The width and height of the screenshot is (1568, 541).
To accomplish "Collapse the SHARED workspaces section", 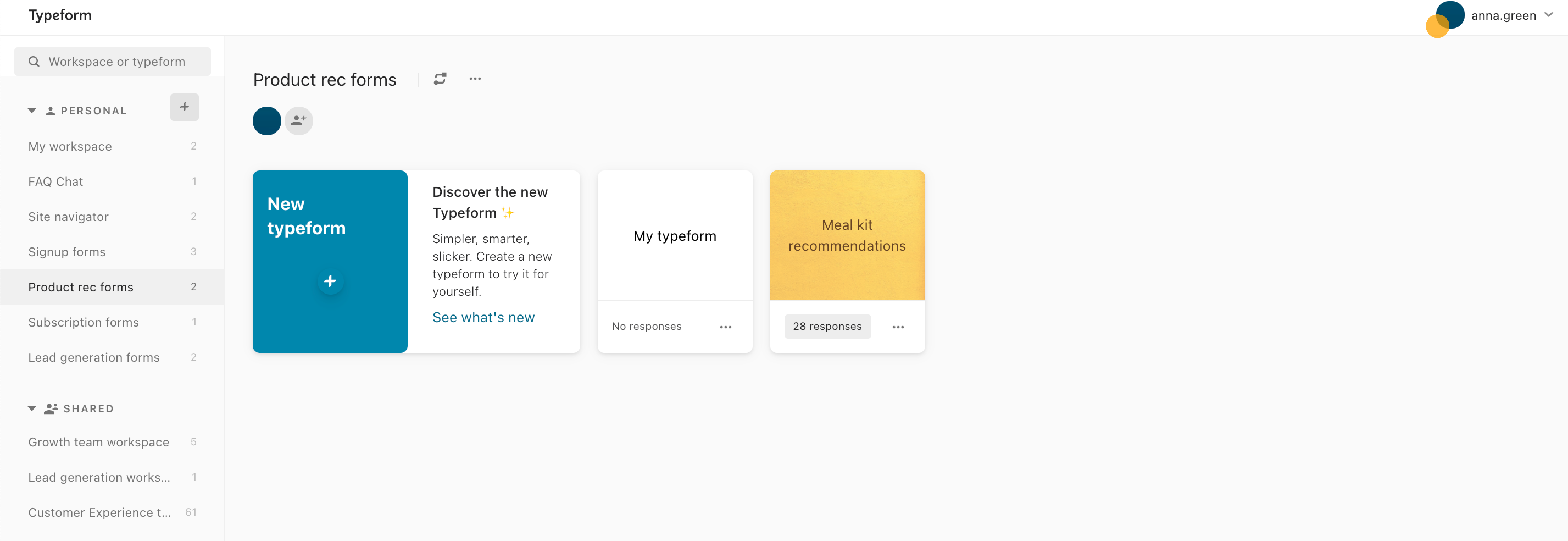I will (x=32, y=409).
